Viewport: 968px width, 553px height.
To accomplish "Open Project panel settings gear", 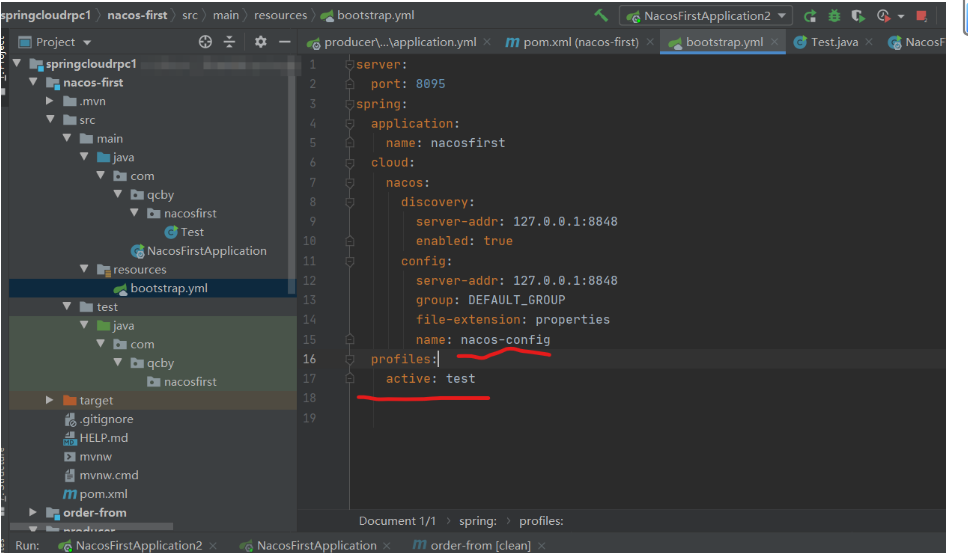I will coord(261,42).
